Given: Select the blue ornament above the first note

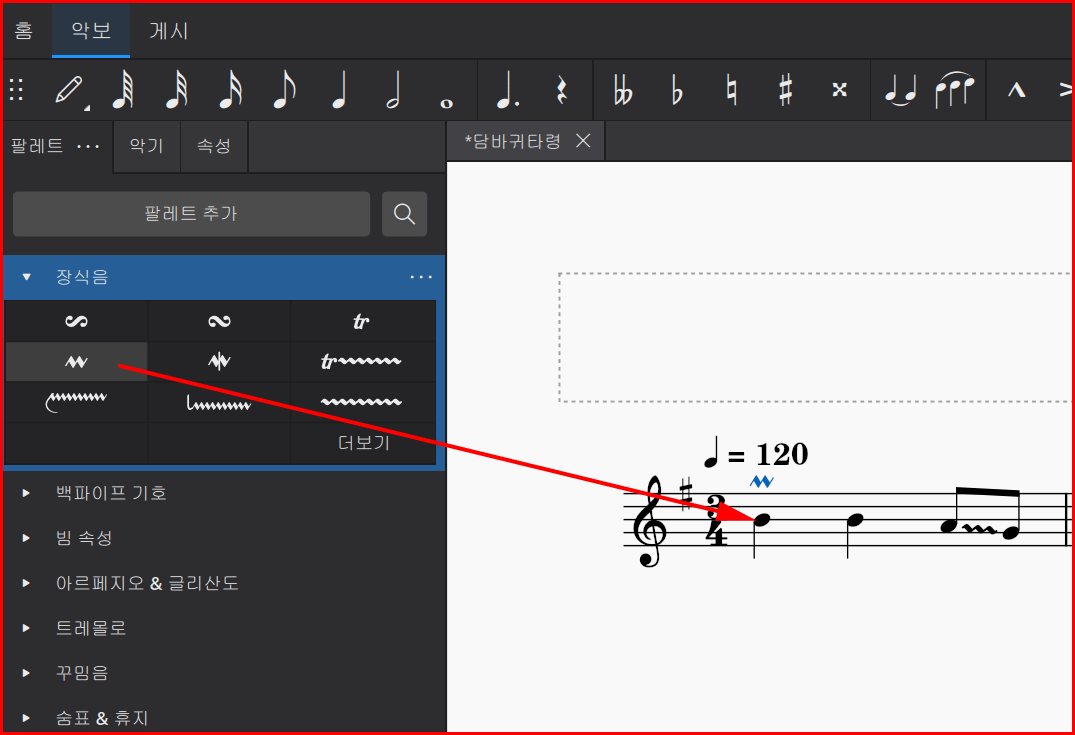Looking at the screenshot, I should (x=762, y=482).
